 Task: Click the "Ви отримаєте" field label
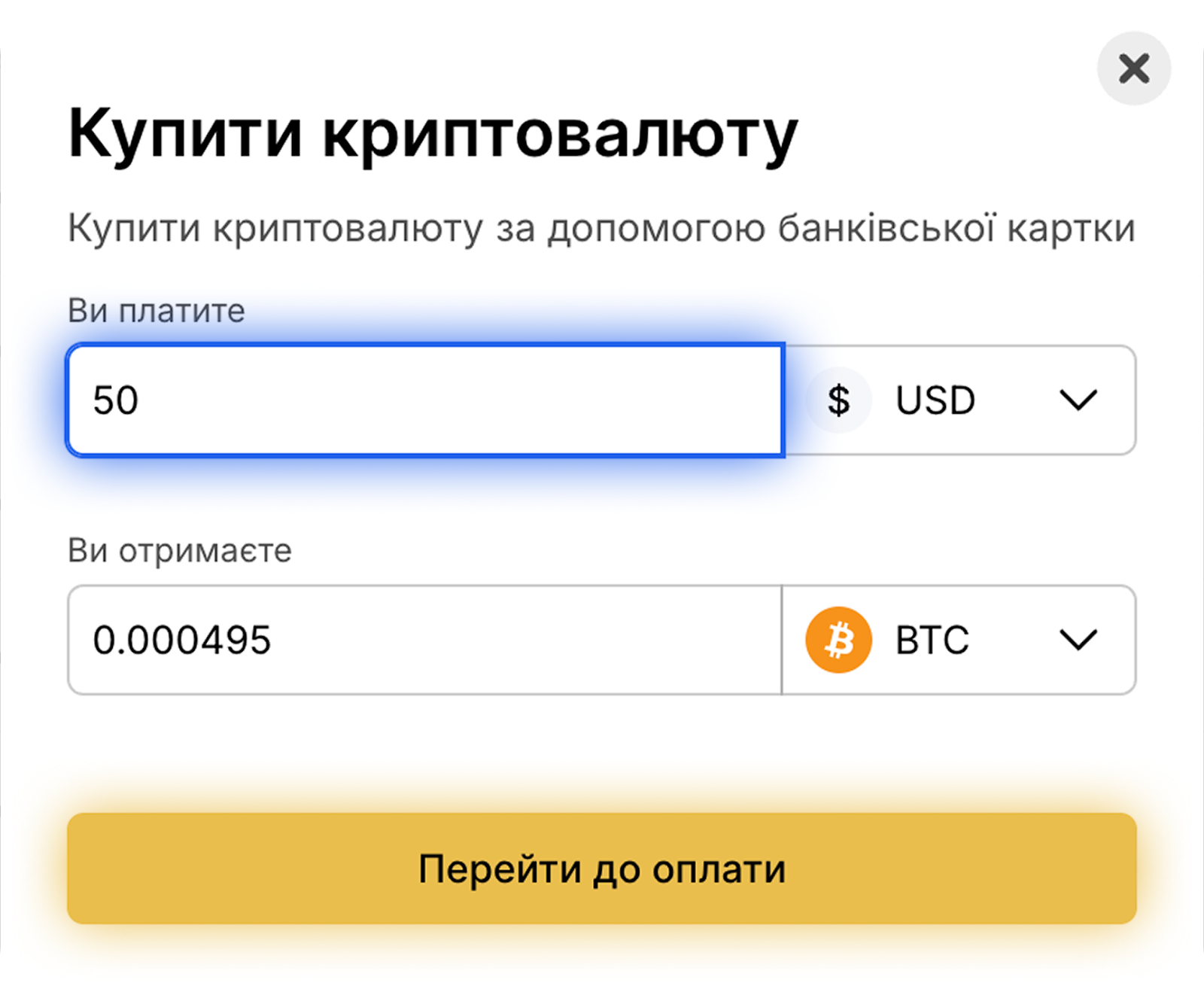180,551
